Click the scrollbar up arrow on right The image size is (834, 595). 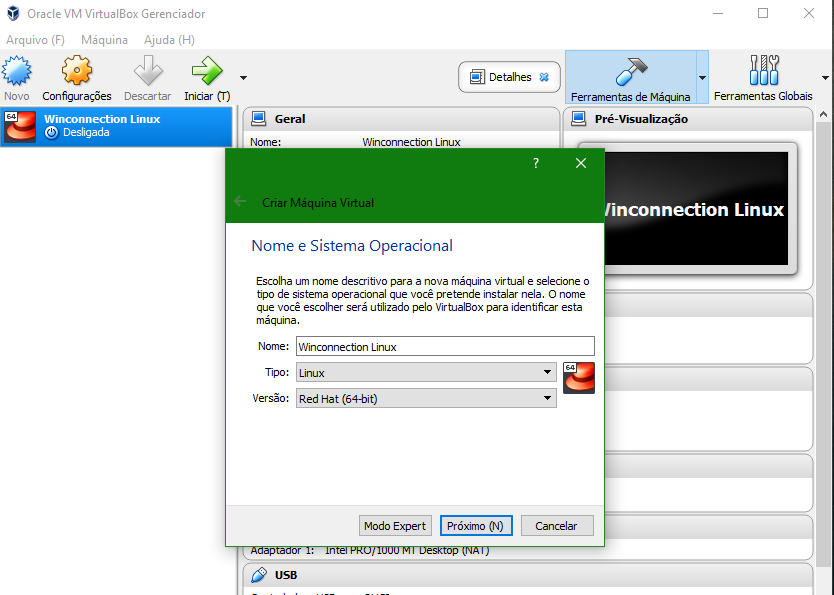823,114
